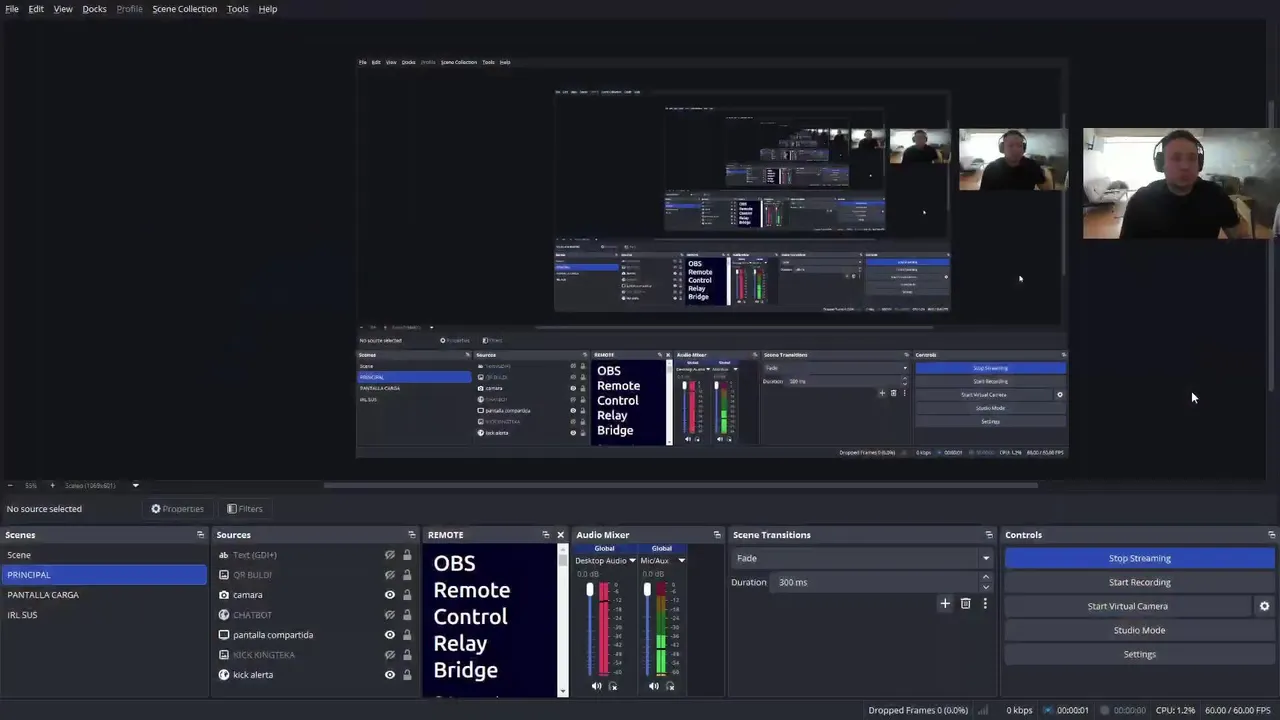Start the Virtual Camera
The image size is (1280, 720).
coord(1127,606)
